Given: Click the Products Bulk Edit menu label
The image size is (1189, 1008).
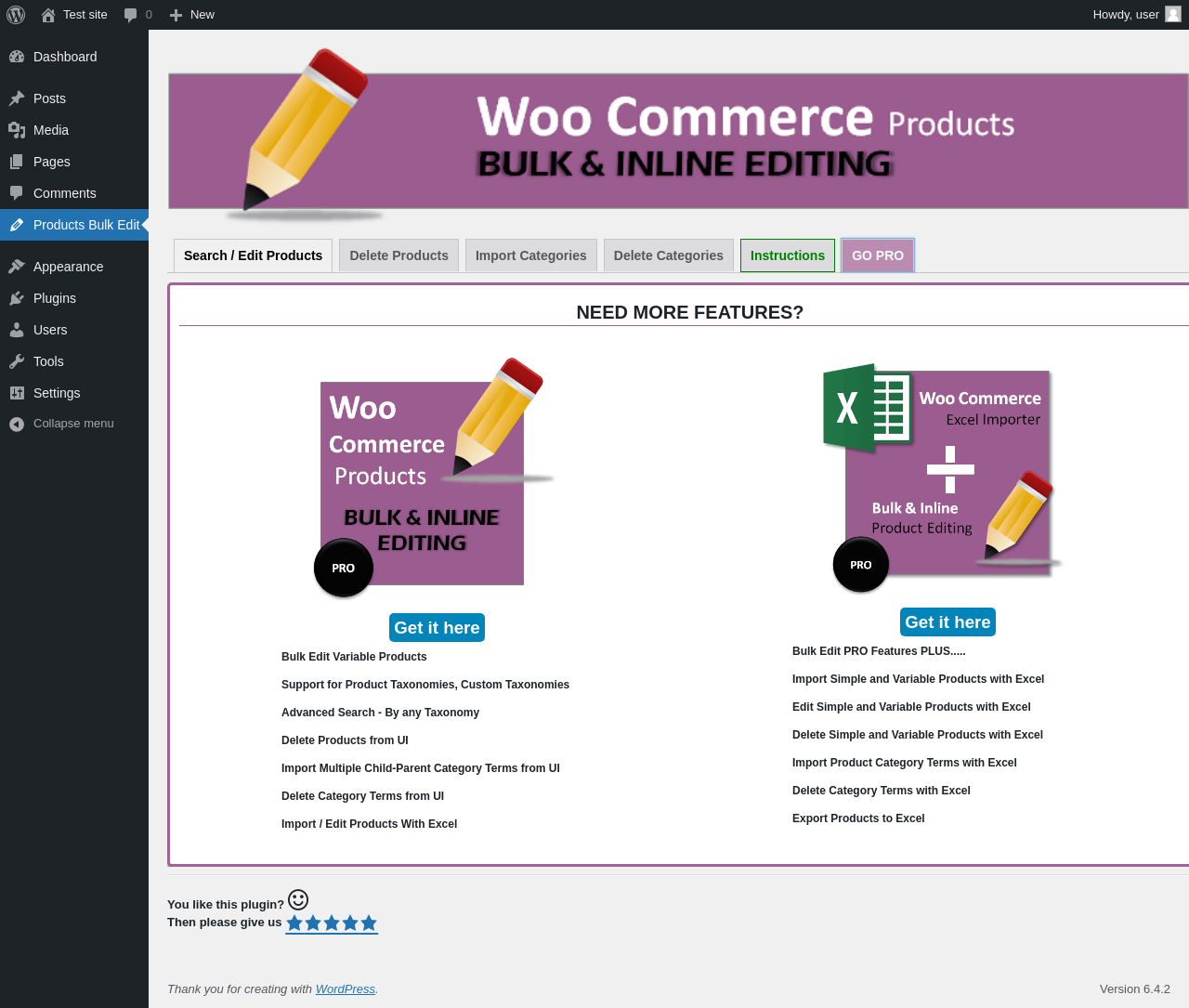Looking at the screenshot, I should coord(86,225).
